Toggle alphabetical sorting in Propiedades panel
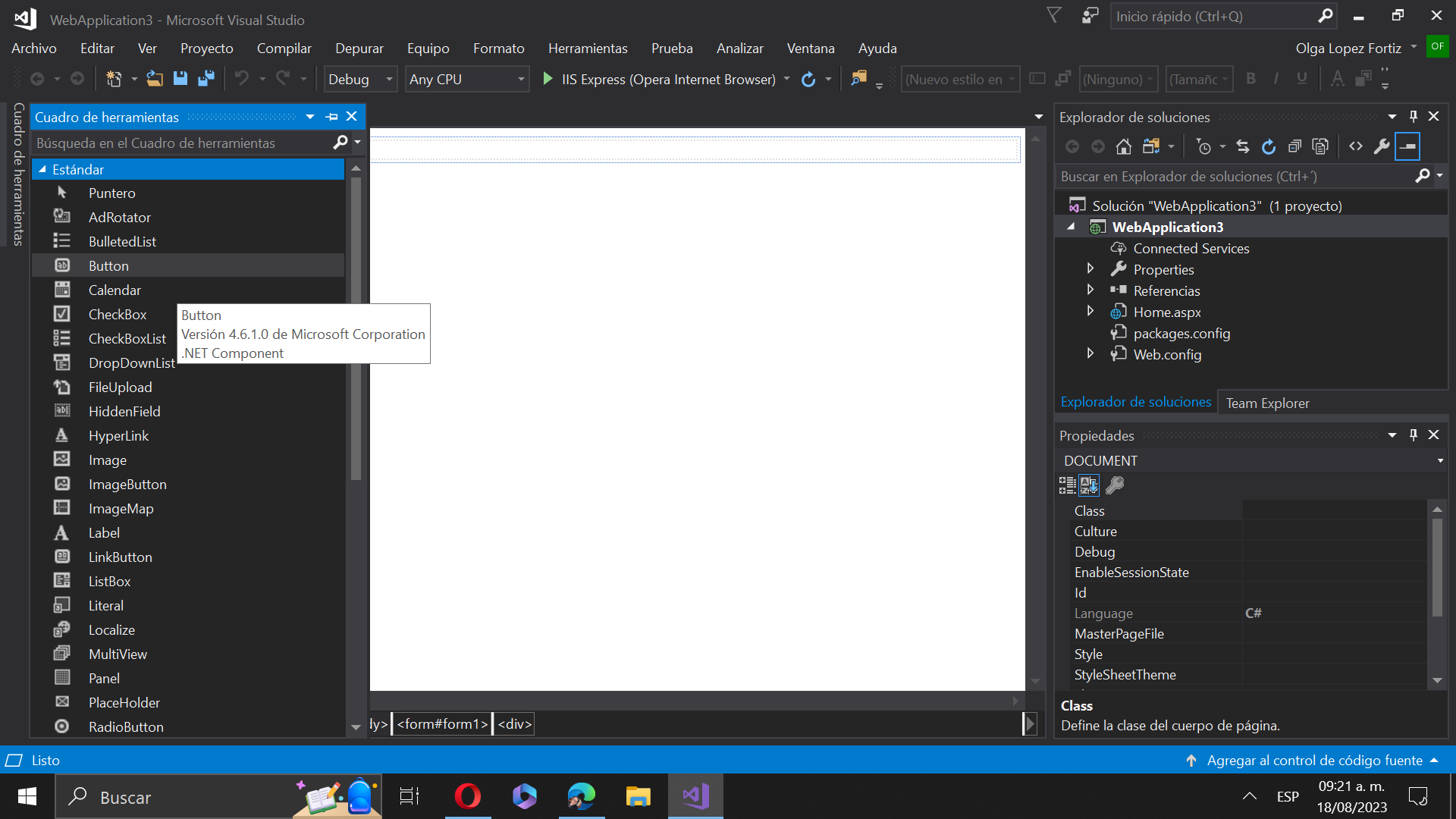The image size is (1456, 819). click(x=1089, y=485)
